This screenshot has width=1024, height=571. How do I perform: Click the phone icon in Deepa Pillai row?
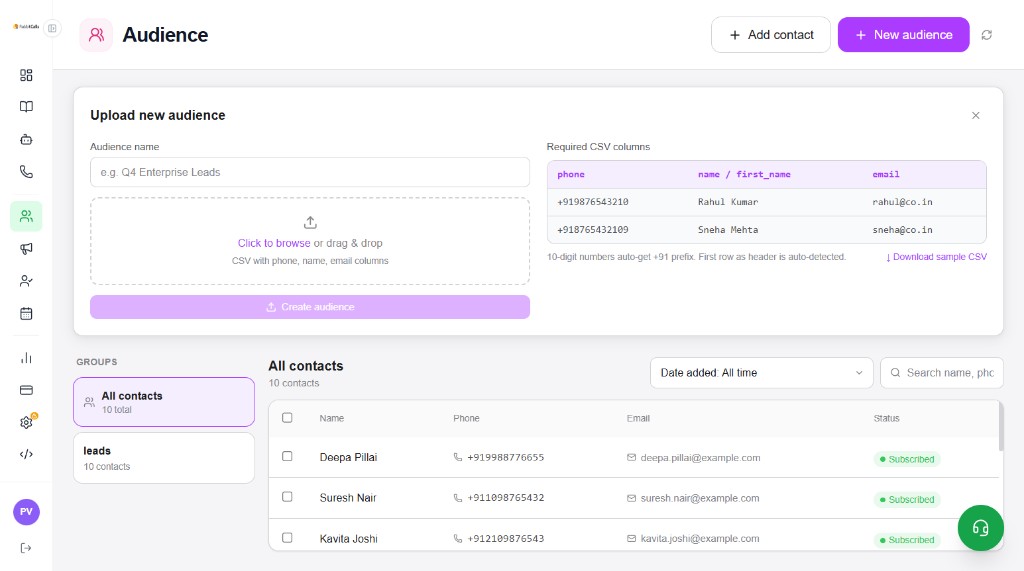pos(458,457)
